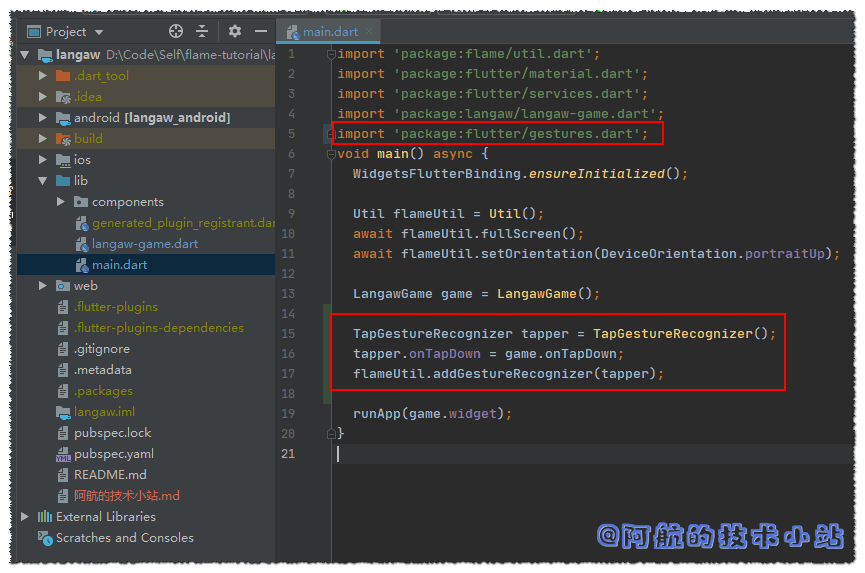Click the collapse all icon in Project panel

(202, 32)
